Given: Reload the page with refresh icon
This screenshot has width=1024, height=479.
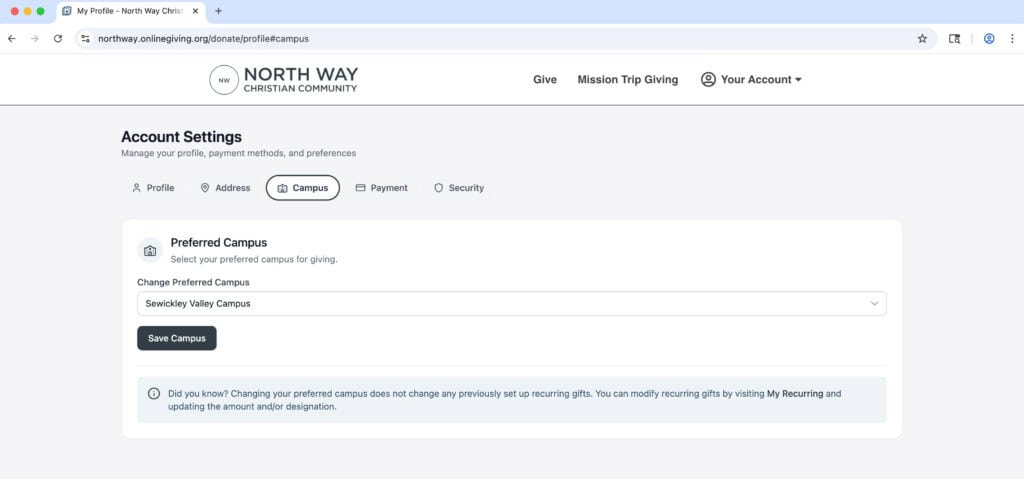Looking at the screenshot, I should 58,38.
